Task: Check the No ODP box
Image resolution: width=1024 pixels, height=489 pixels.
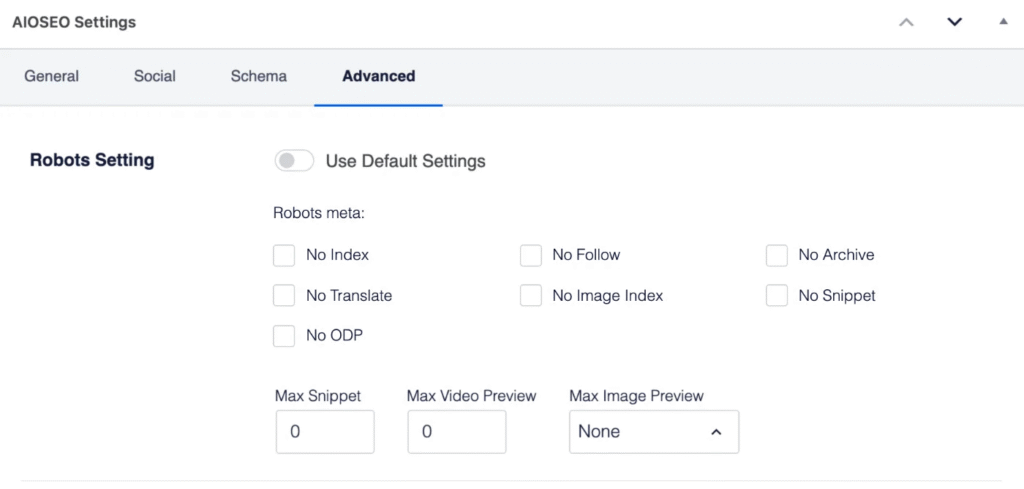Action: (284, 336)
